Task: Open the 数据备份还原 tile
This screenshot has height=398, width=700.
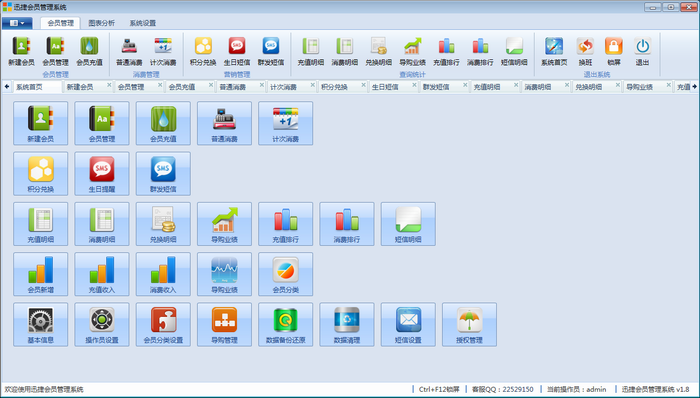Action: click(x=285, y=324)
